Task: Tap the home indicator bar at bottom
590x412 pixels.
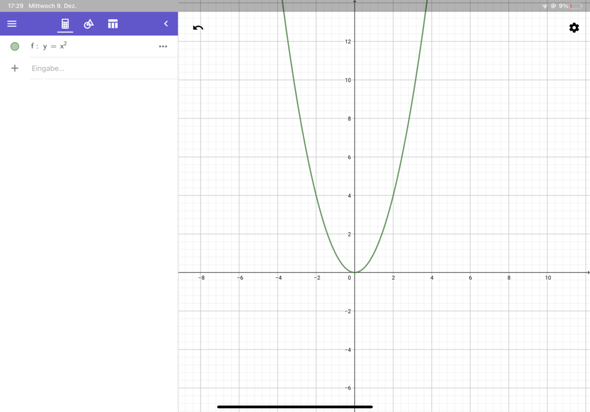Action: [x=295, y=406]
